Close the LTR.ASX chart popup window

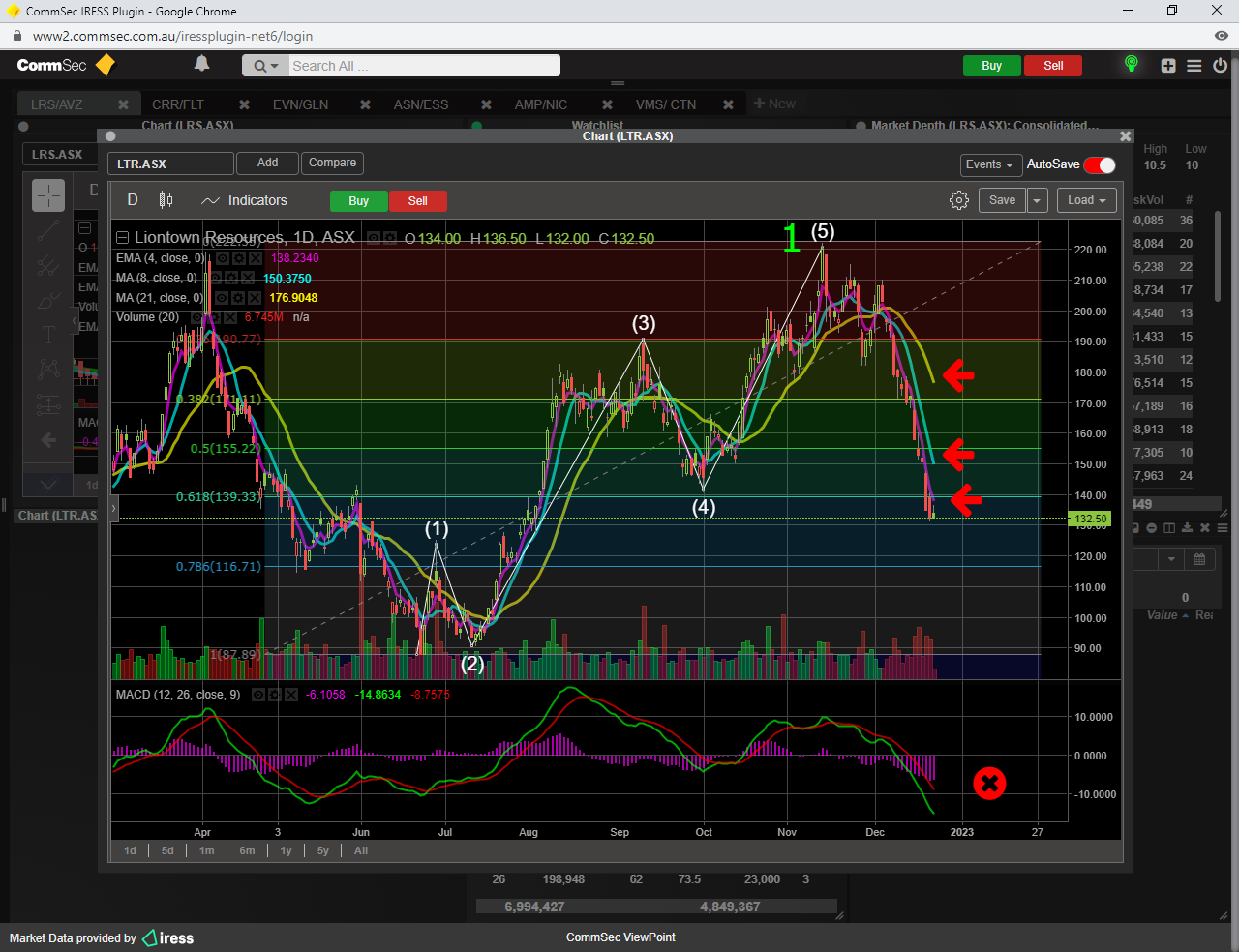point(1125,136)
